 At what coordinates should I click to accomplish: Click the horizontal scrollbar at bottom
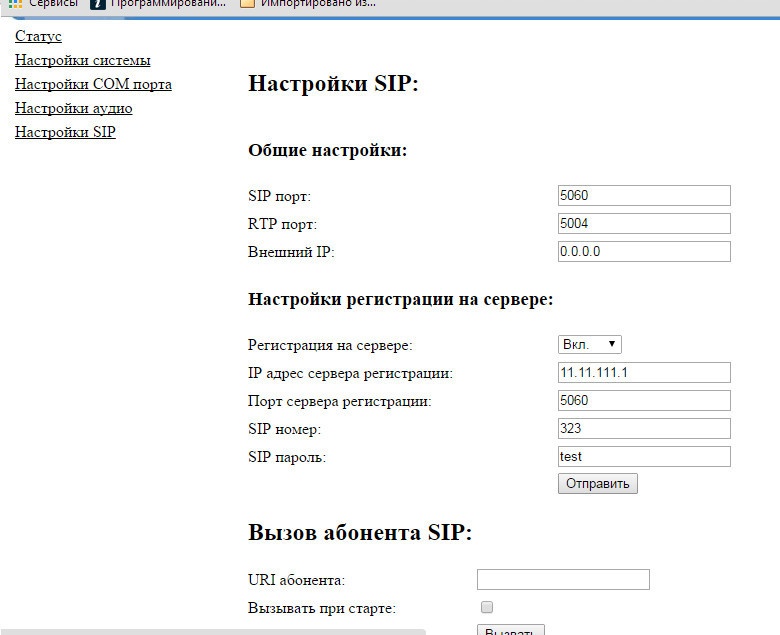(x=213, y=632)
